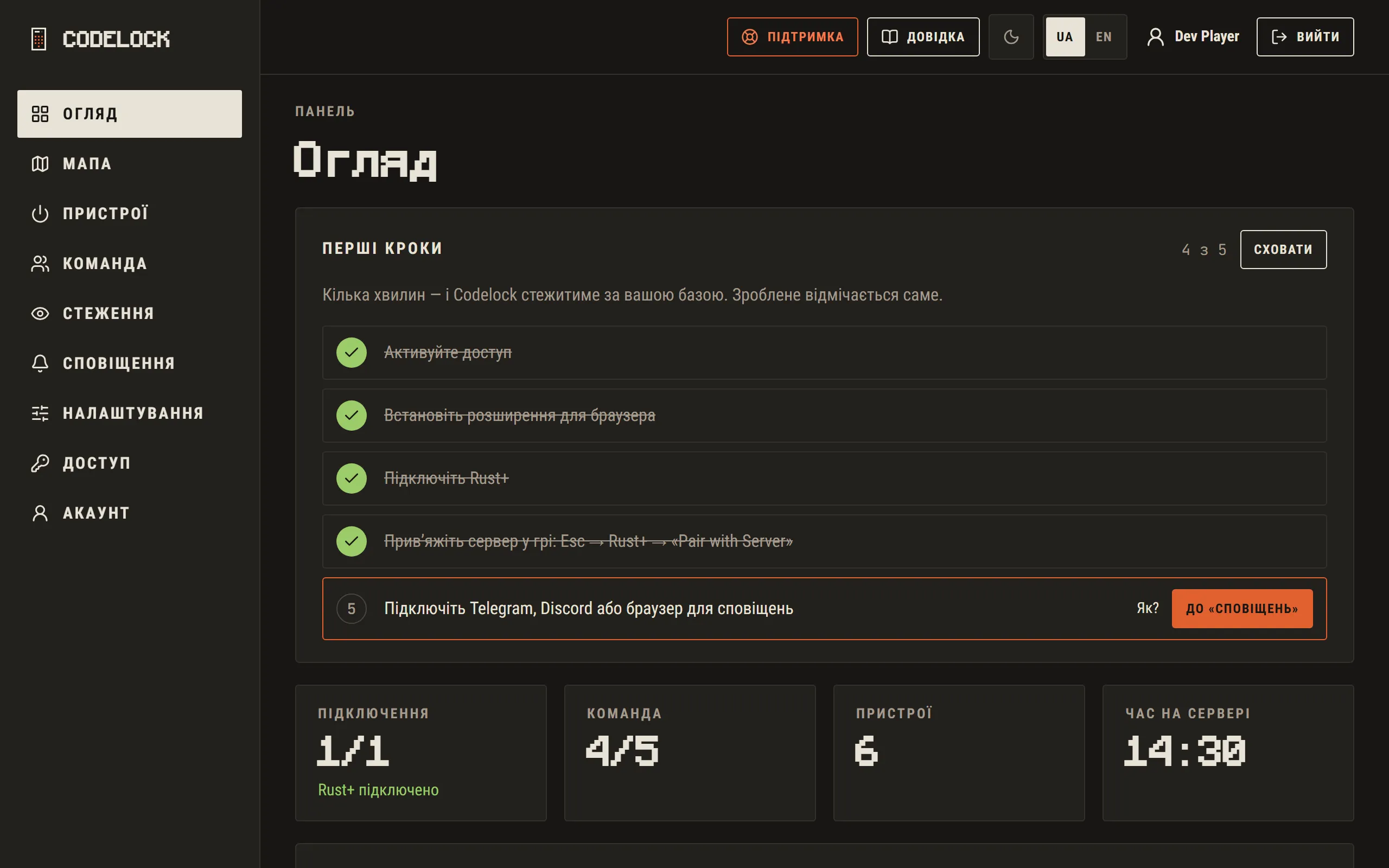The height and width of the screenshot is (868, 1389).
Task: Click the Підключіть Telegram, Discord або браузер step text
Action: (588, 609)
